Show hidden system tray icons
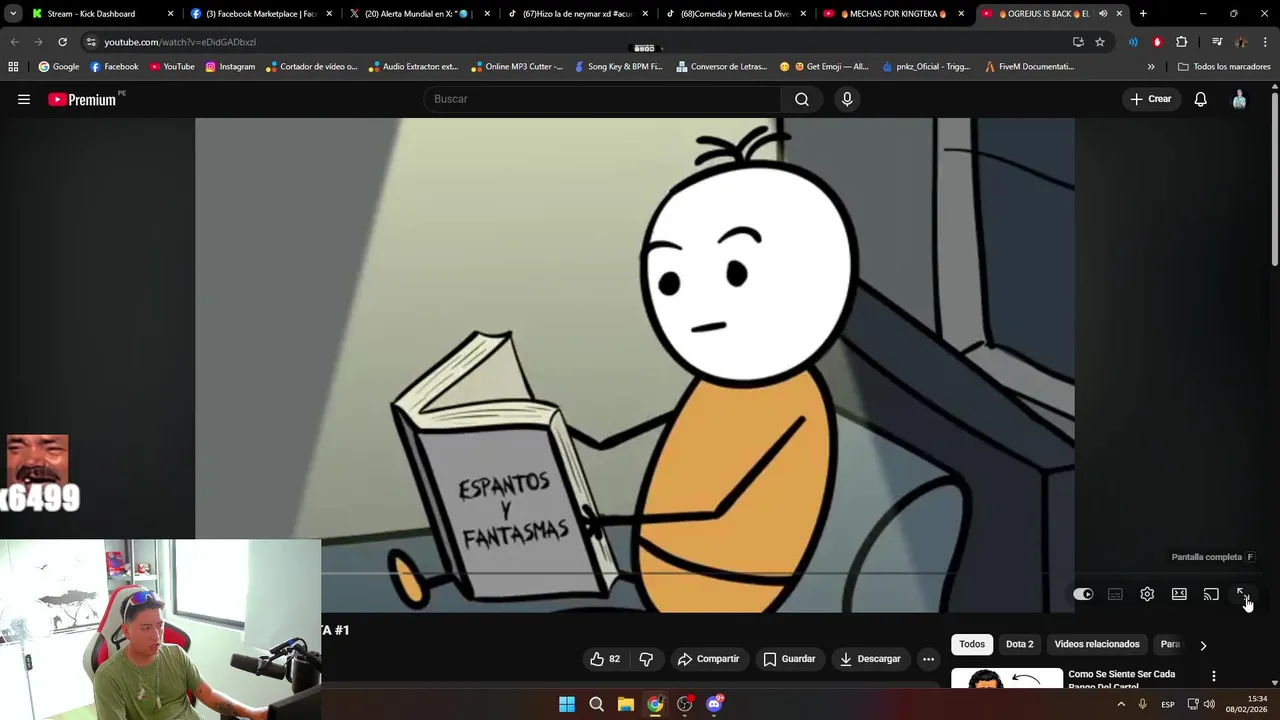 (1121, 704)
